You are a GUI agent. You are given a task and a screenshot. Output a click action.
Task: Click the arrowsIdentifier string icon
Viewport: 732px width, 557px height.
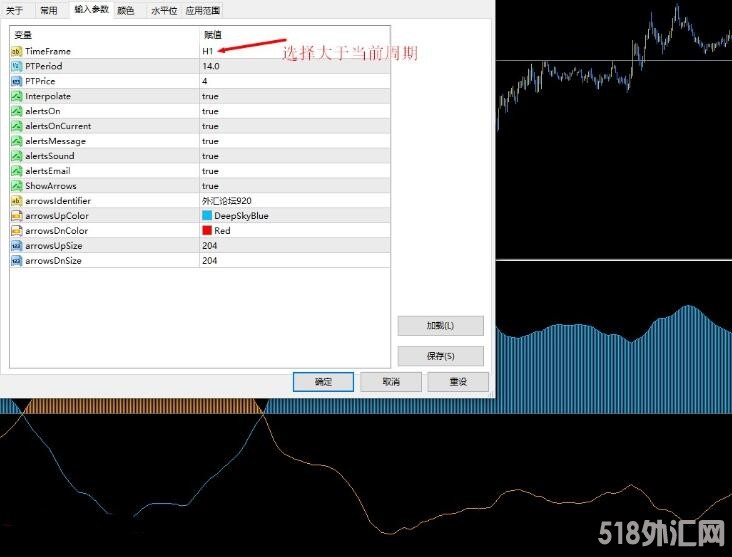click(x=16, y=201)
